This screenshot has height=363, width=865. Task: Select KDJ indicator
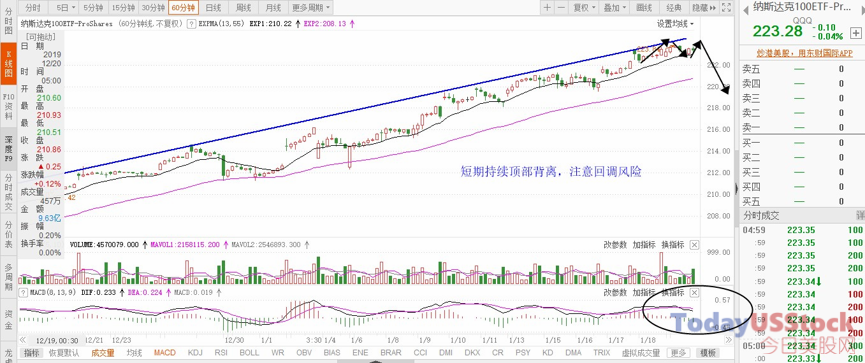point(195,353)
